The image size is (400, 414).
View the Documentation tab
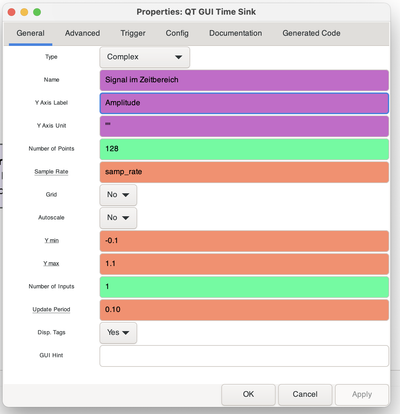[x=235, y=33]
